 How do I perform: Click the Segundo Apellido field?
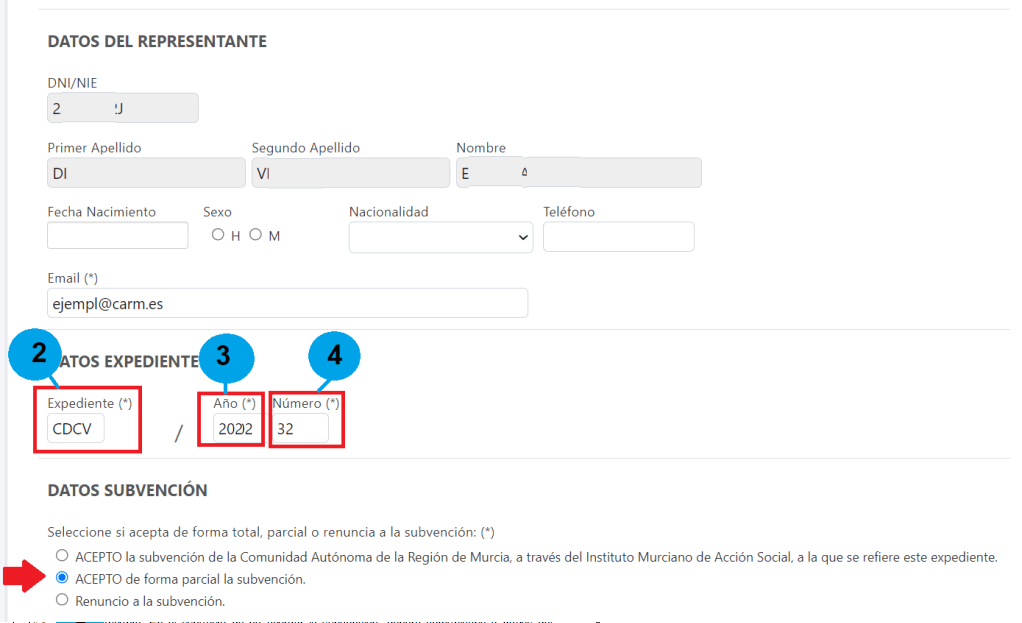coord(350,173)
